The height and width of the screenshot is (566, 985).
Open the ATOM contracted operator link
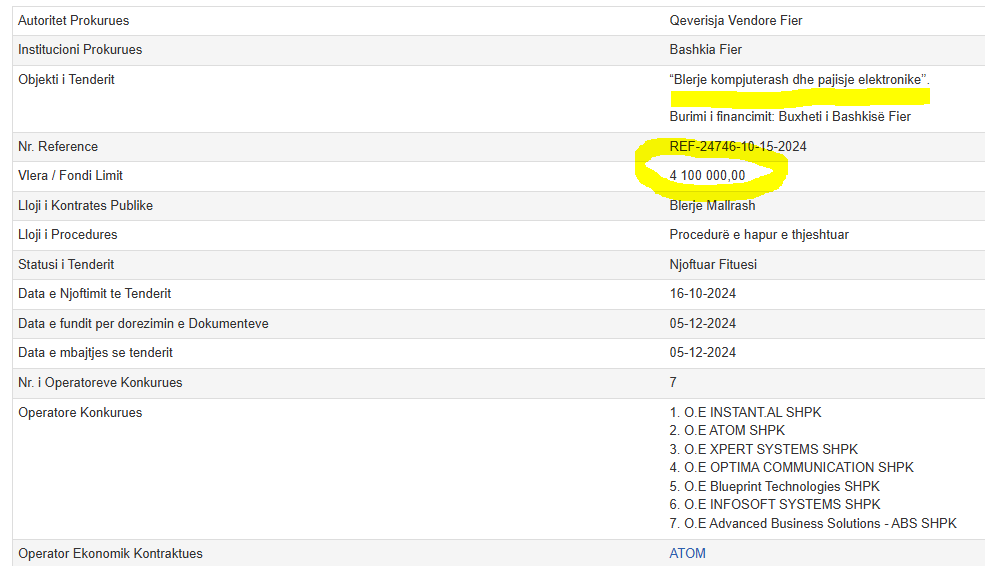click(687, 553)
